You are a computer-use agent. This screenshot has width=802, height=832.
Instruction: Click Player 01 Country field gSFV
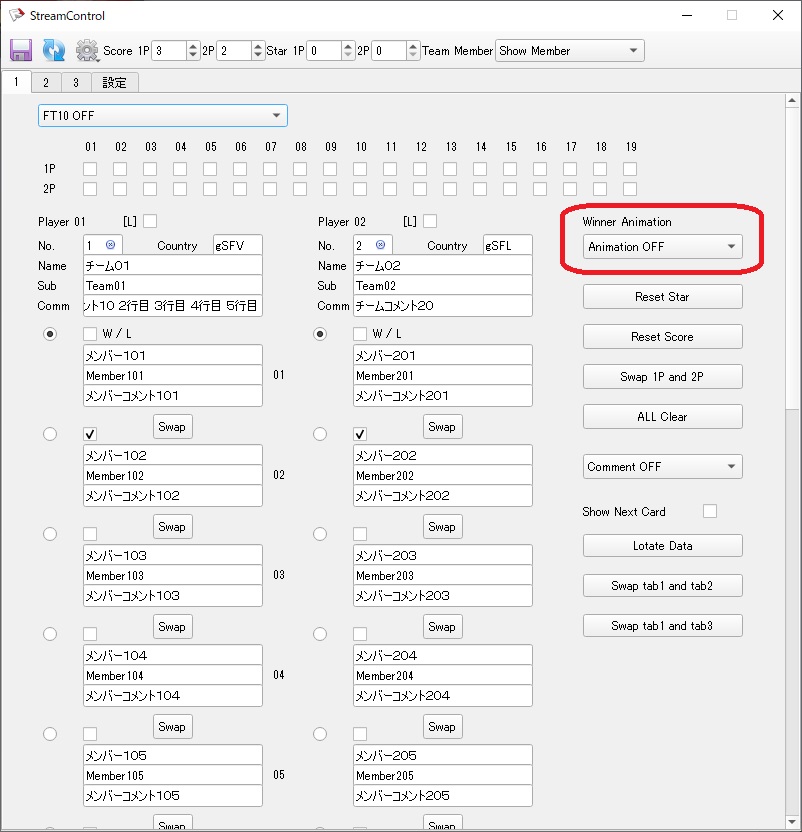click(238, 245)
